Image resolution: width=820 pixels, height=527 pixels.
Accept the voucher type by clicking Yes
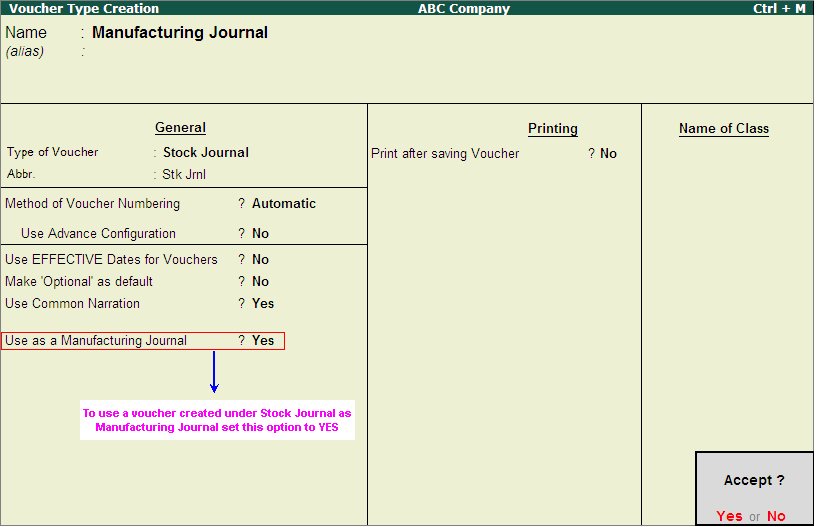point(729,516)
